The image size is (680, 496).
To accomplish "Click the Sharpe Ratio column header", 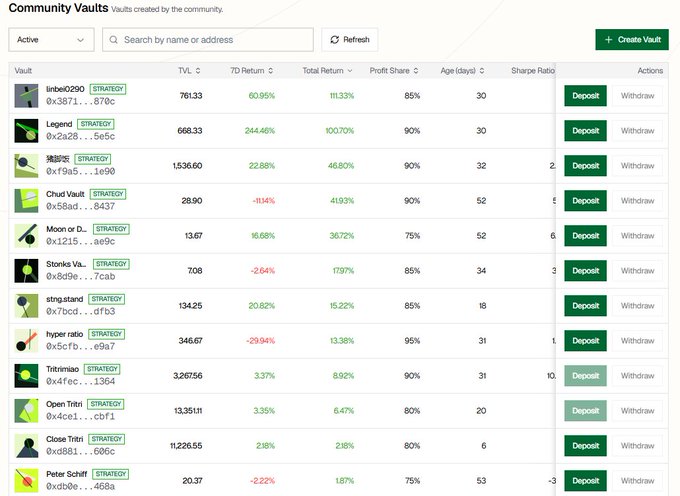I will pos(533,71).
